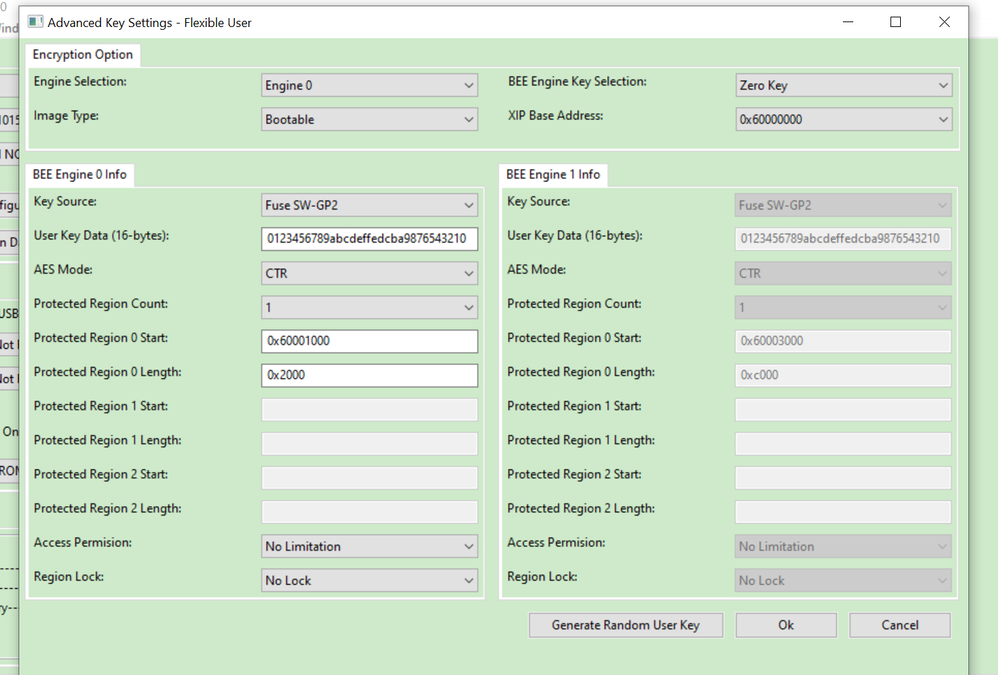Close the Advanced Key Settings dialog
Viewport: 998px width, 675px height.
[945, 22]
